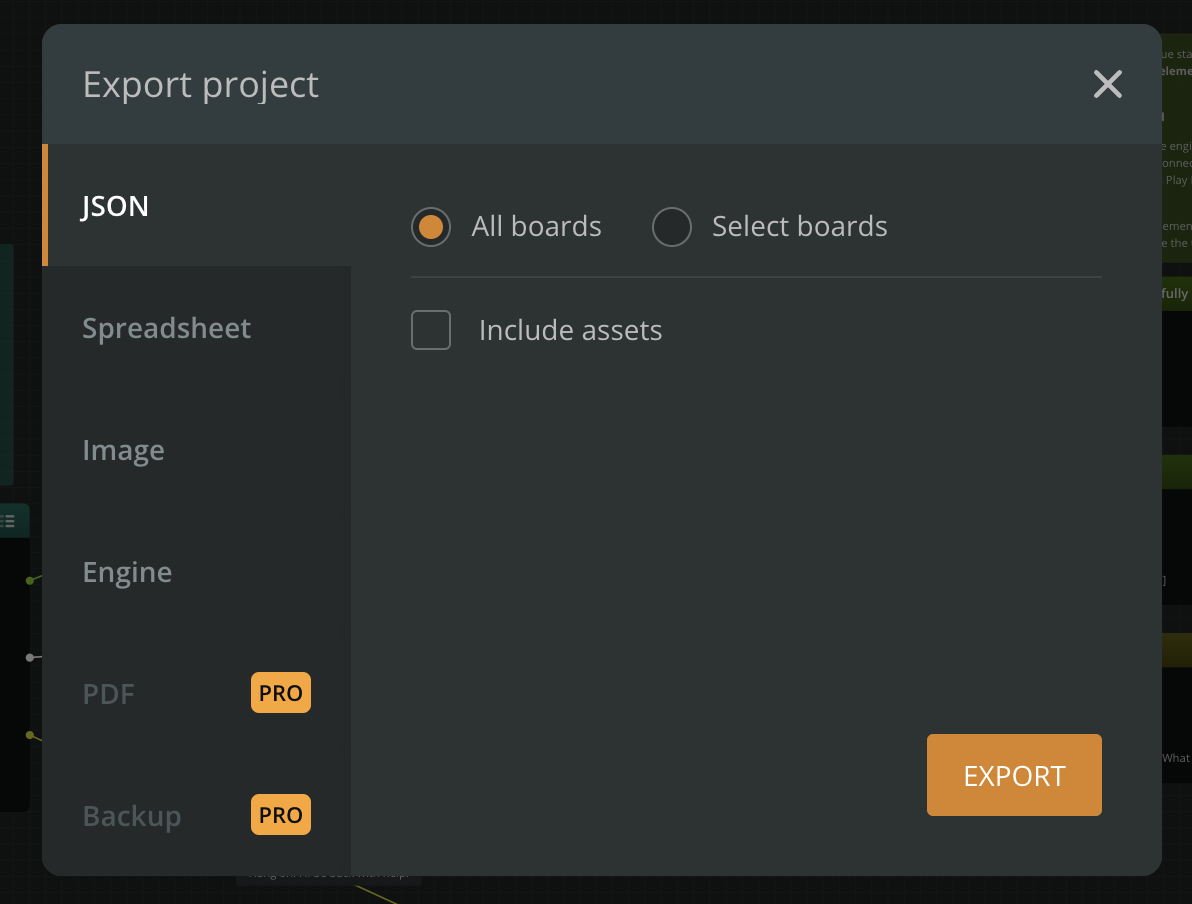Click the yellow connector dot at left edge

pos(30,735)
